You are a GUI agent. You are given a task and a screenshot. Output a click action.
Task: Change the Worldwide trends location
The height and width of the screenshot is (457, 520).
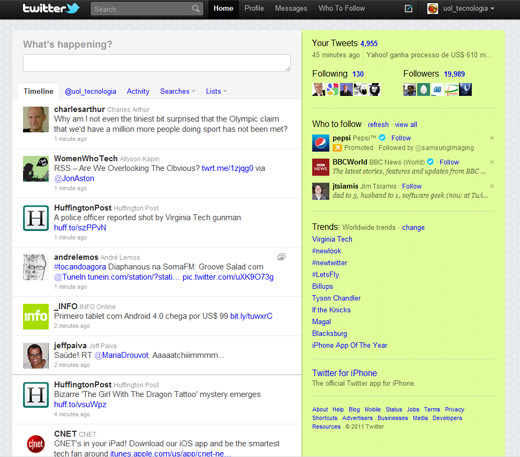pos(413,228)
